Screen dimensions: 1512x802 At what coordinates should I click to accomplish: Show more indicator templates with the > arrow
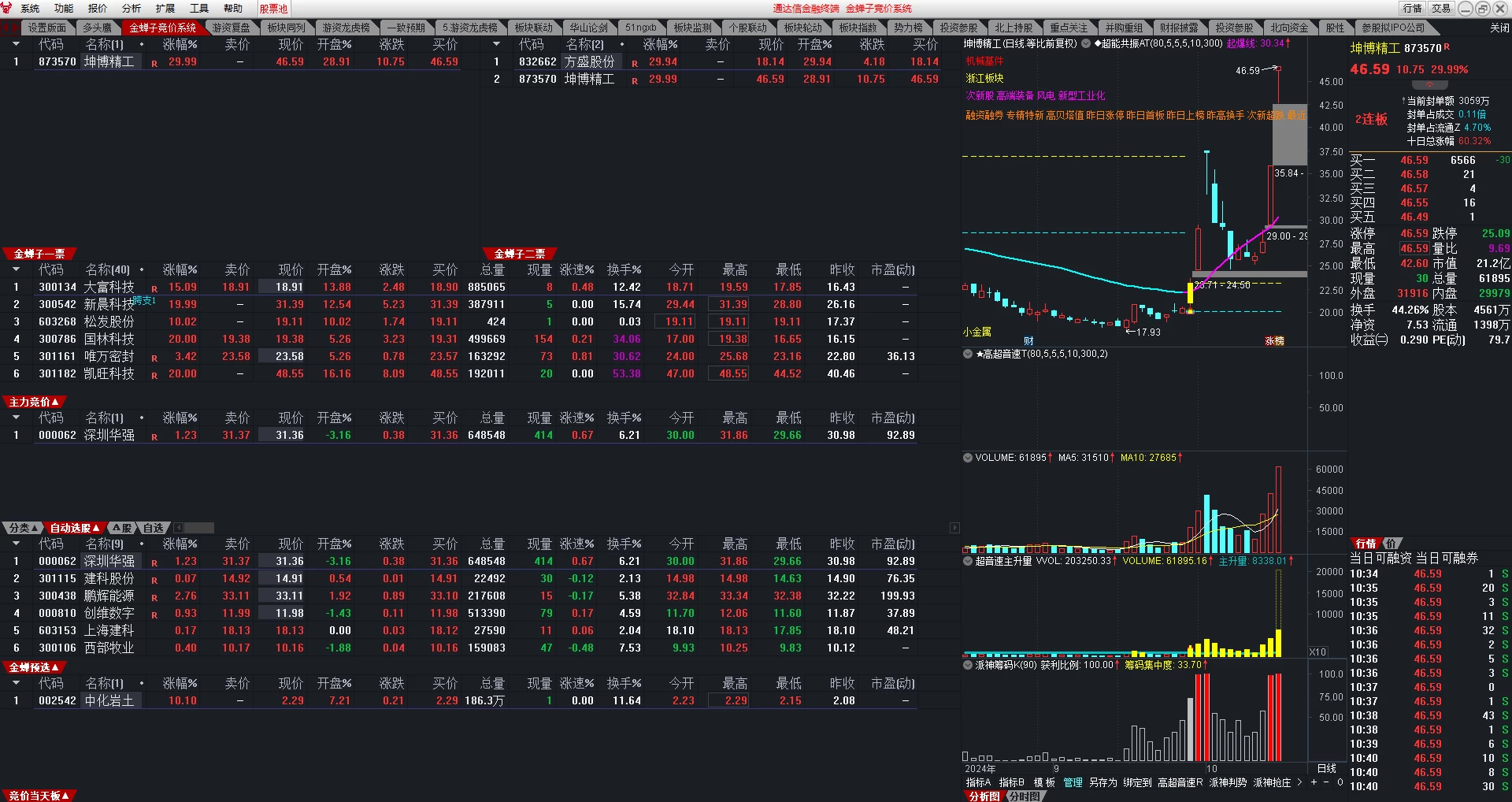[x=1299, y=782]
